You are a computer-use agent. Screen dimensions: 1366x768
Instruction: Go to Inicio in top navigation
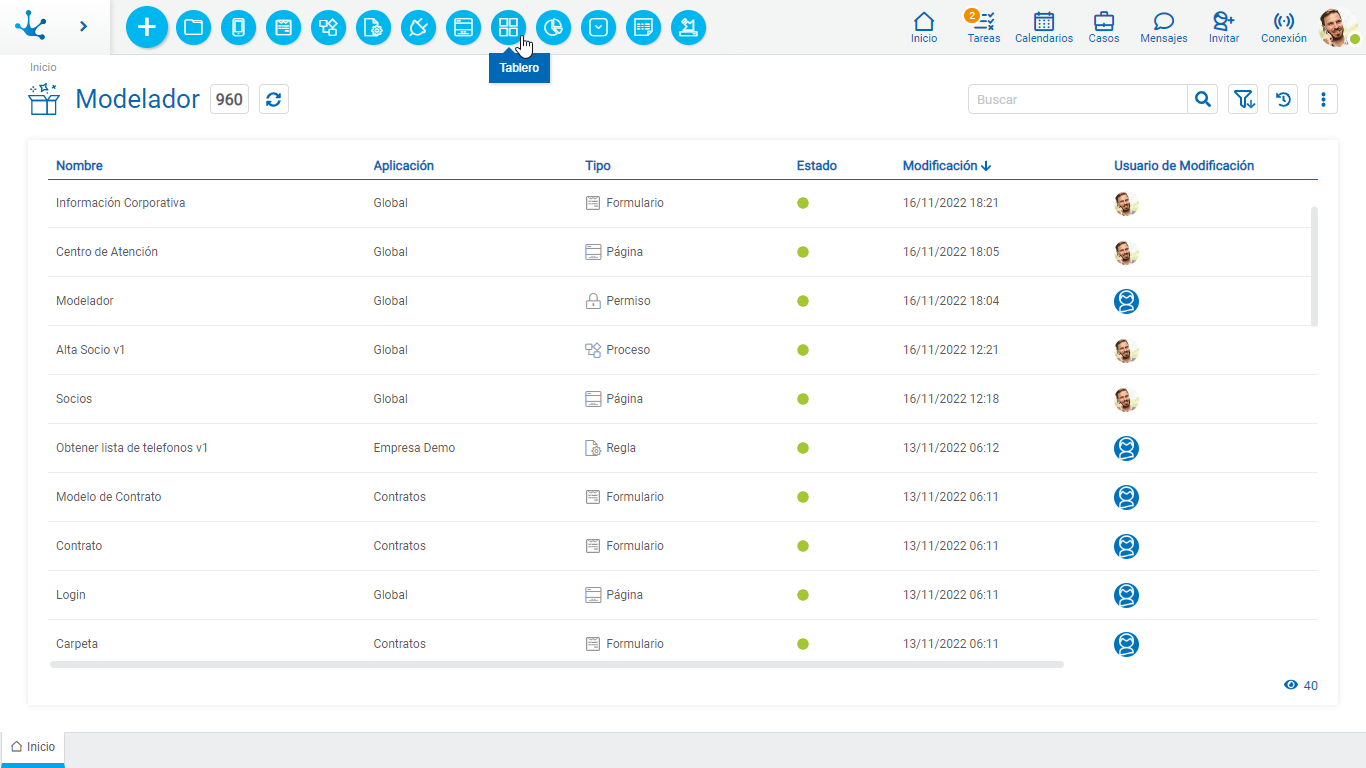pyautogui.click(x=924, y=28)
